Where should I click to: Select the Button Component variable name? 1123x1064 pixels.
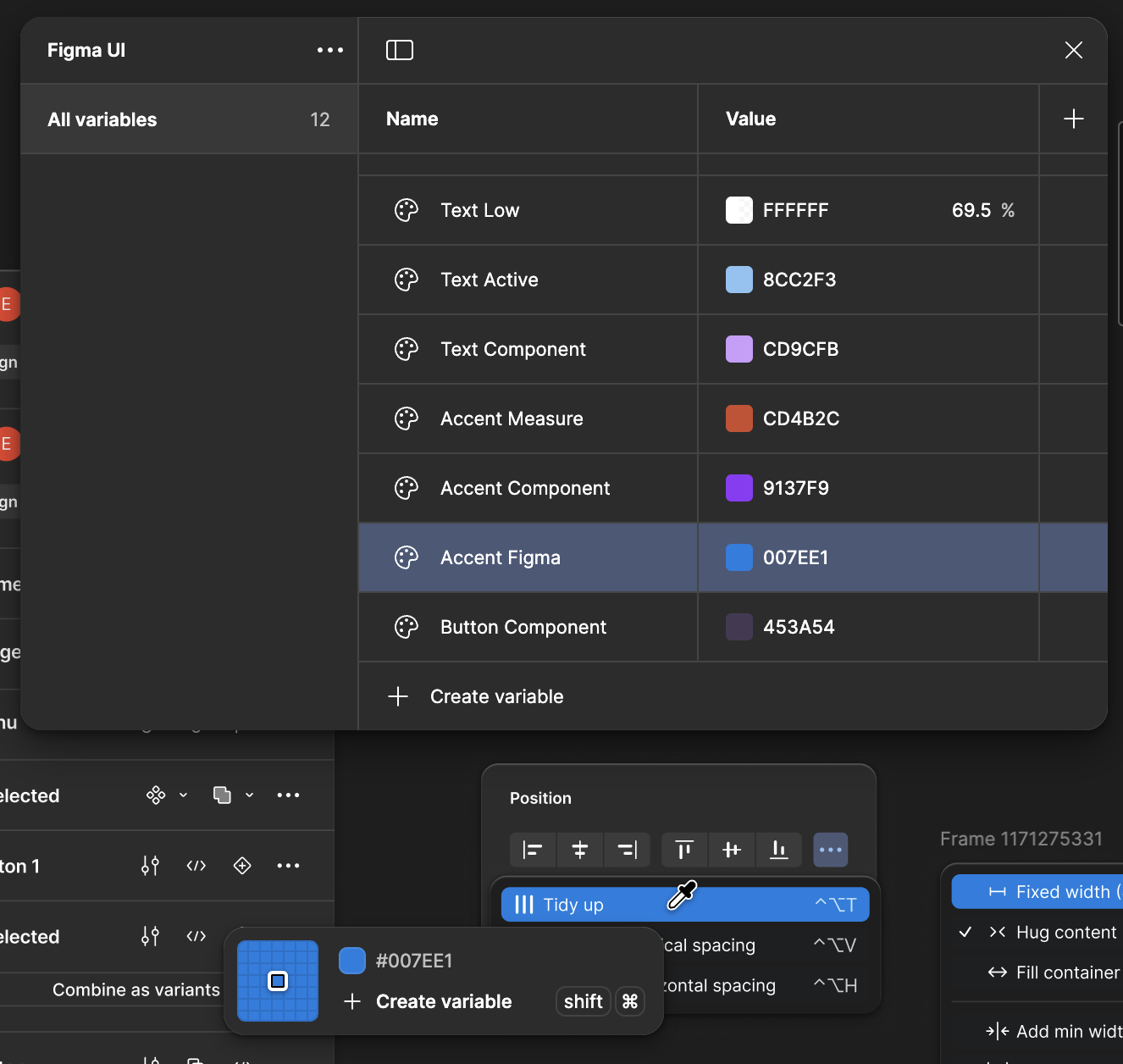pos(523,627)
